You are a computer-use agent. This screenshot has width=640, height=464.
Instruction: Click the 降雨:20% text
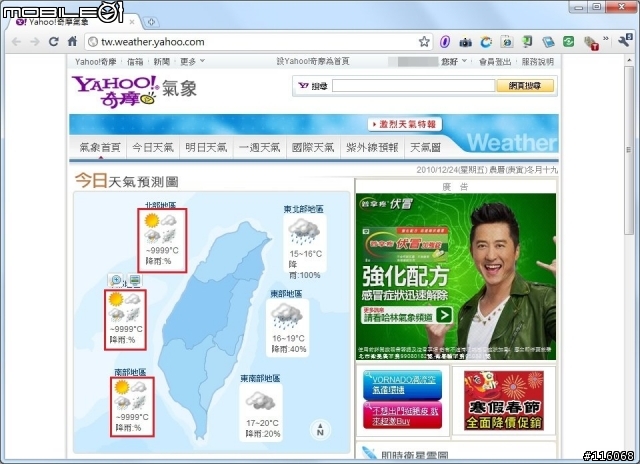click(x=263, y=434)
